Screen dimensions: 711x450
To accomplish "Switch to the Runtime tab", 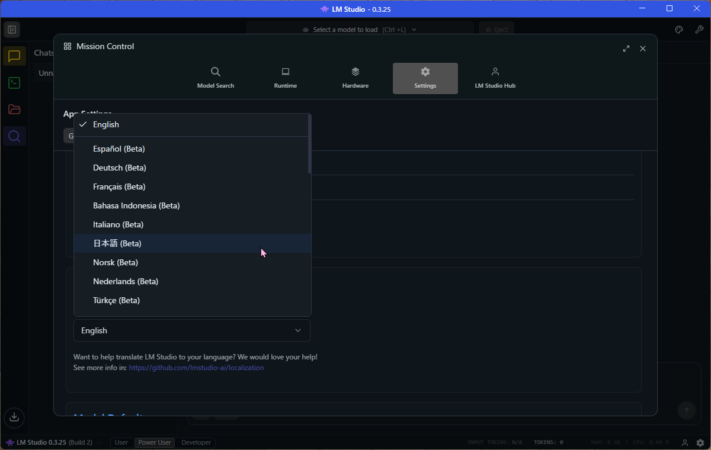I will click(285, 78).
